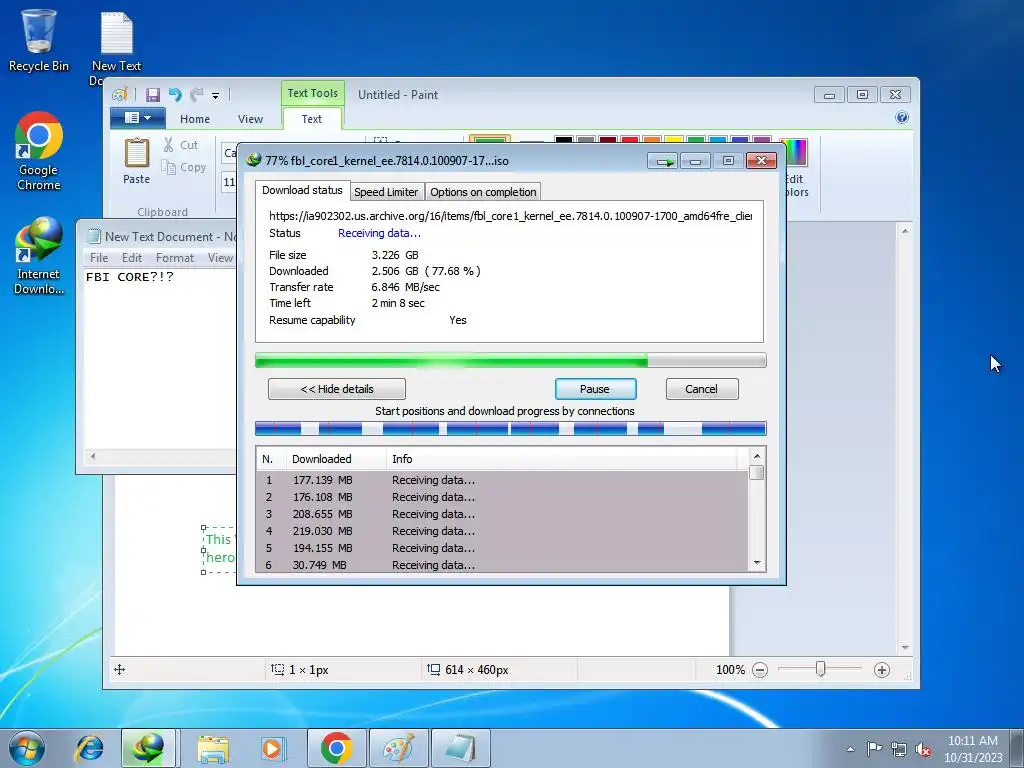Select connection row 3 showing 208.655 MB
1024x768 pixels.
(x=502, y=514)
